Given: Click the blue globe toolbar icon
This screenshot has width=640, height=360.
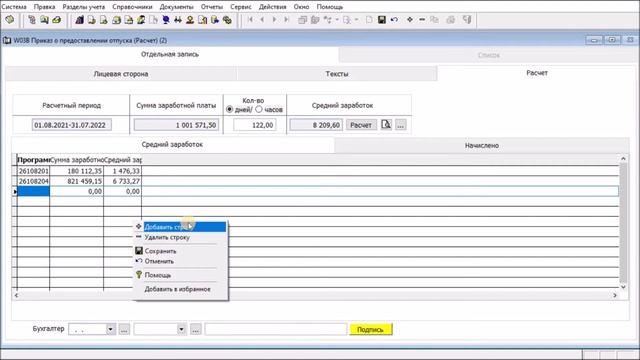Looking at the screenshot, I should [166, 20].
